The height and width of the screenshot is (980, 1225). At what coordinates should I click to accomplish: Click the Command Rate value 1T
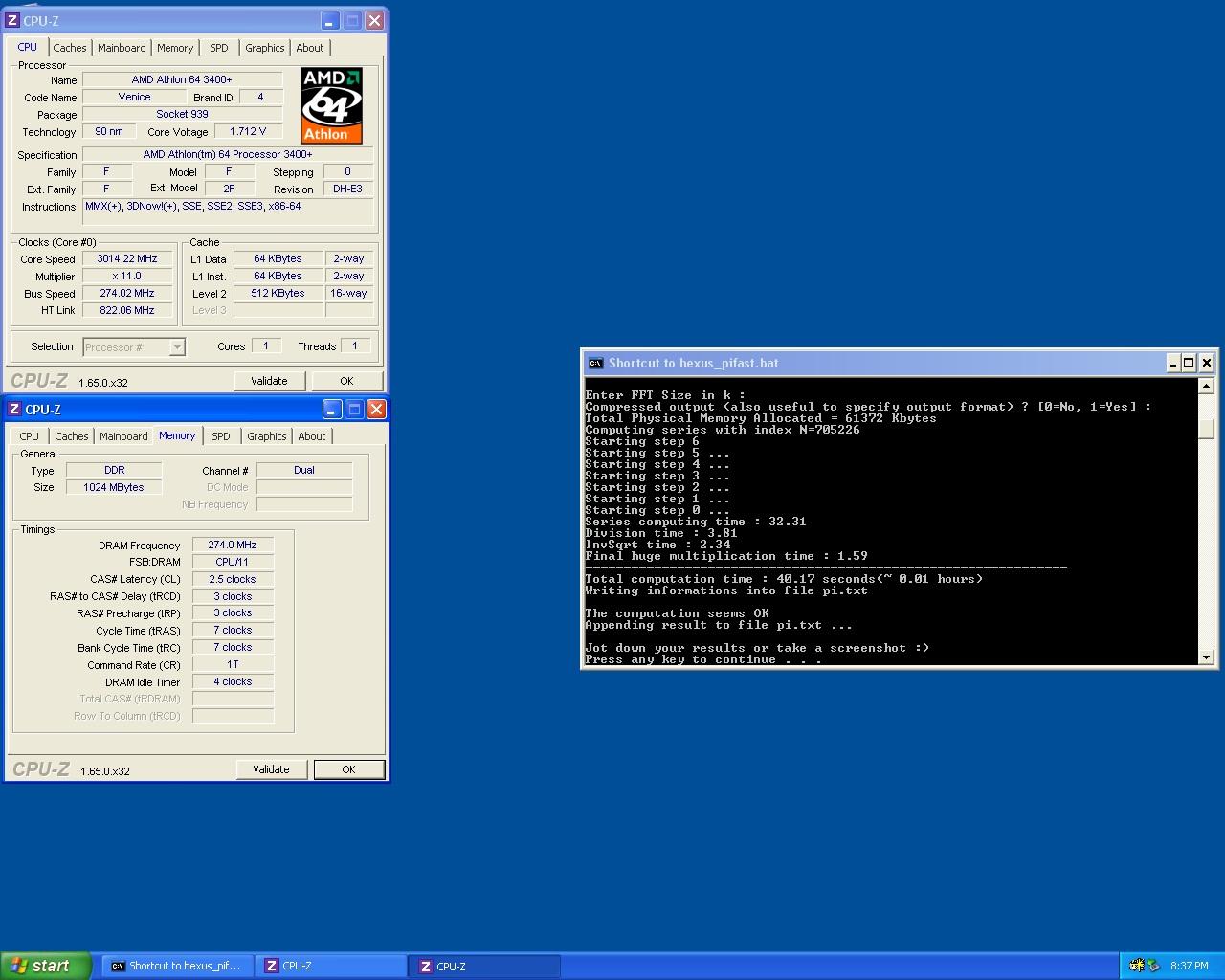[x=233, y=664]
